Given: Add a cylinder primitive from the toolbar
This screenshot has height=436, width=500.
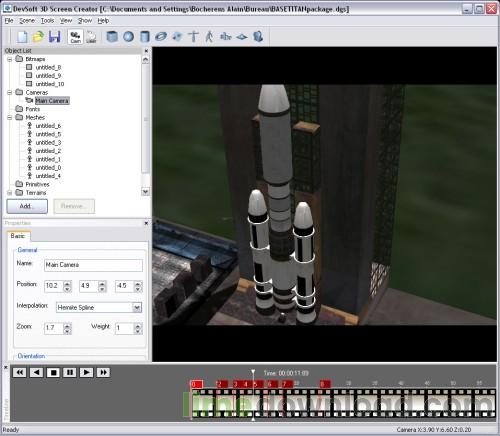Looking at the screenshot, I should point(145,36).
